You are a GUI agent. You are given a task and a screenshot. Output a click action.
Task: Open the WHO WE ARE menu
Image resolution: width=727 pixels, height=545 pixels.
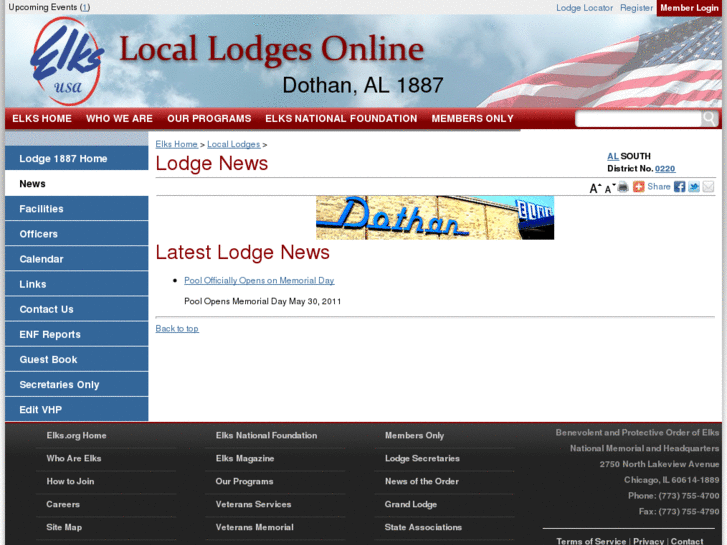pos(119,119)
